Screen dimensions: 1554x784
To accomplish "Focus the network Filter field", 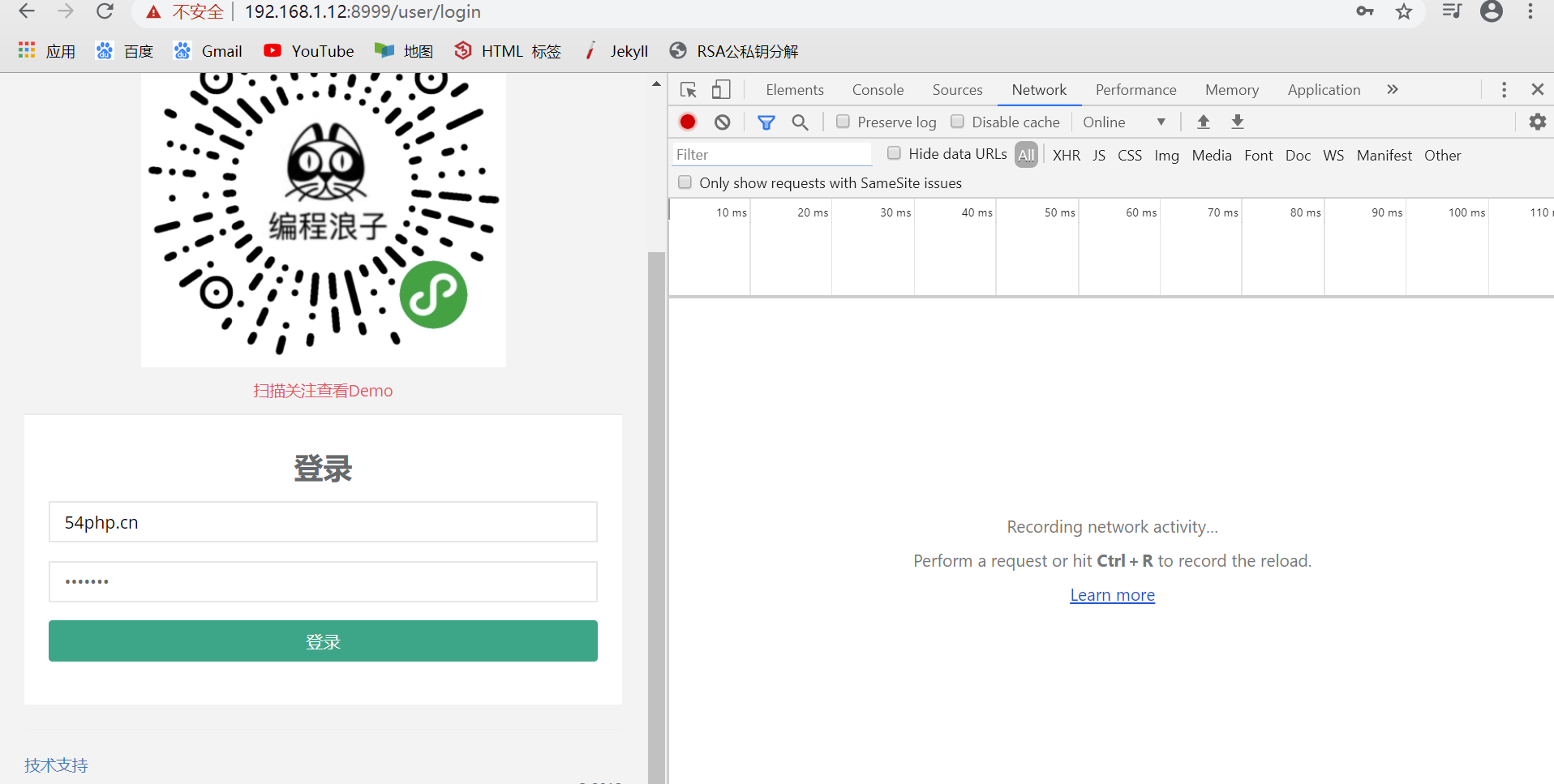I will [x=771, y=154].
